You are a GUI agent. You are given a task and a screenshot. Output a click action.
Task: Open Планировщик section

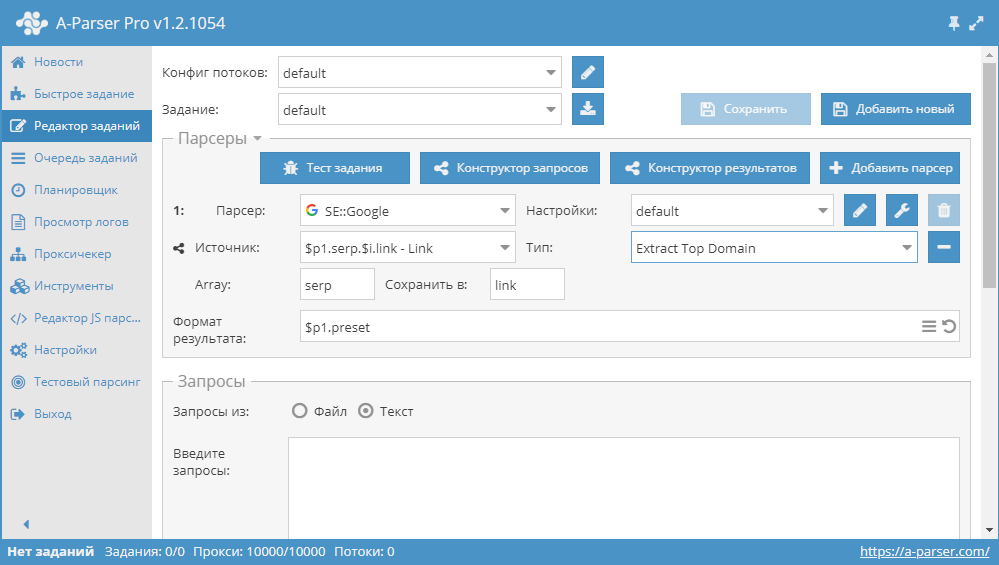click(x=76, y=190)
